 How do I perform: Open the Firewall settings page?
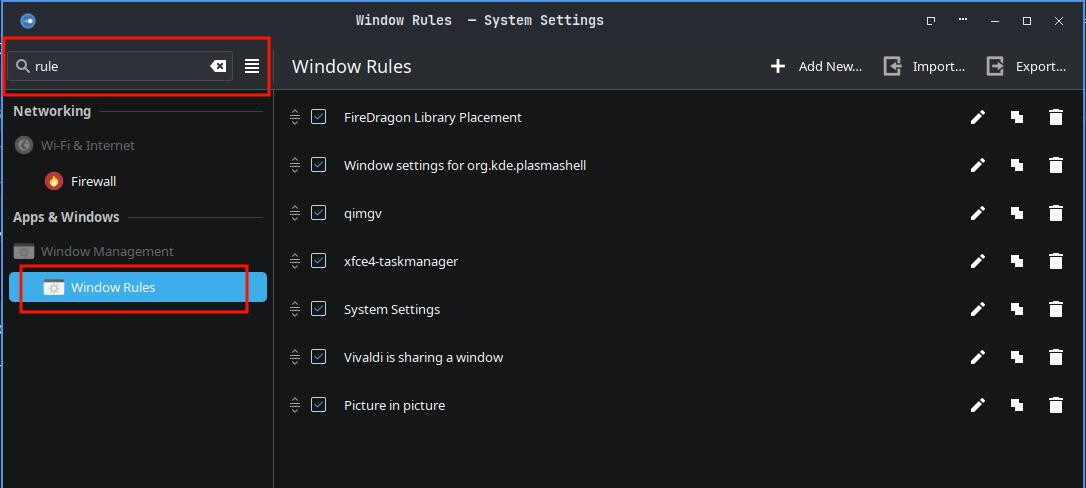coord(93,181)
